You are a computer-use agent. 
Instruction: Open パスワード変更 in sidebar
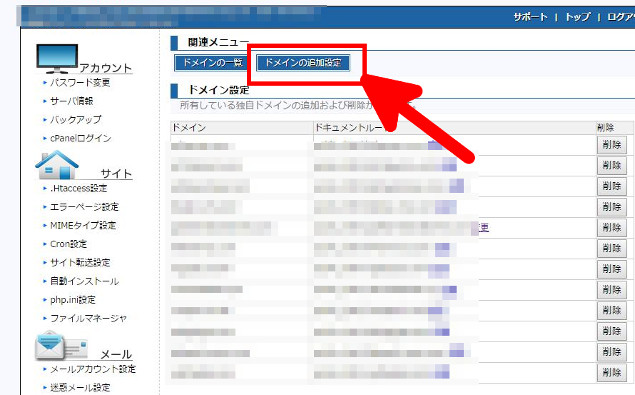point(80,83)
